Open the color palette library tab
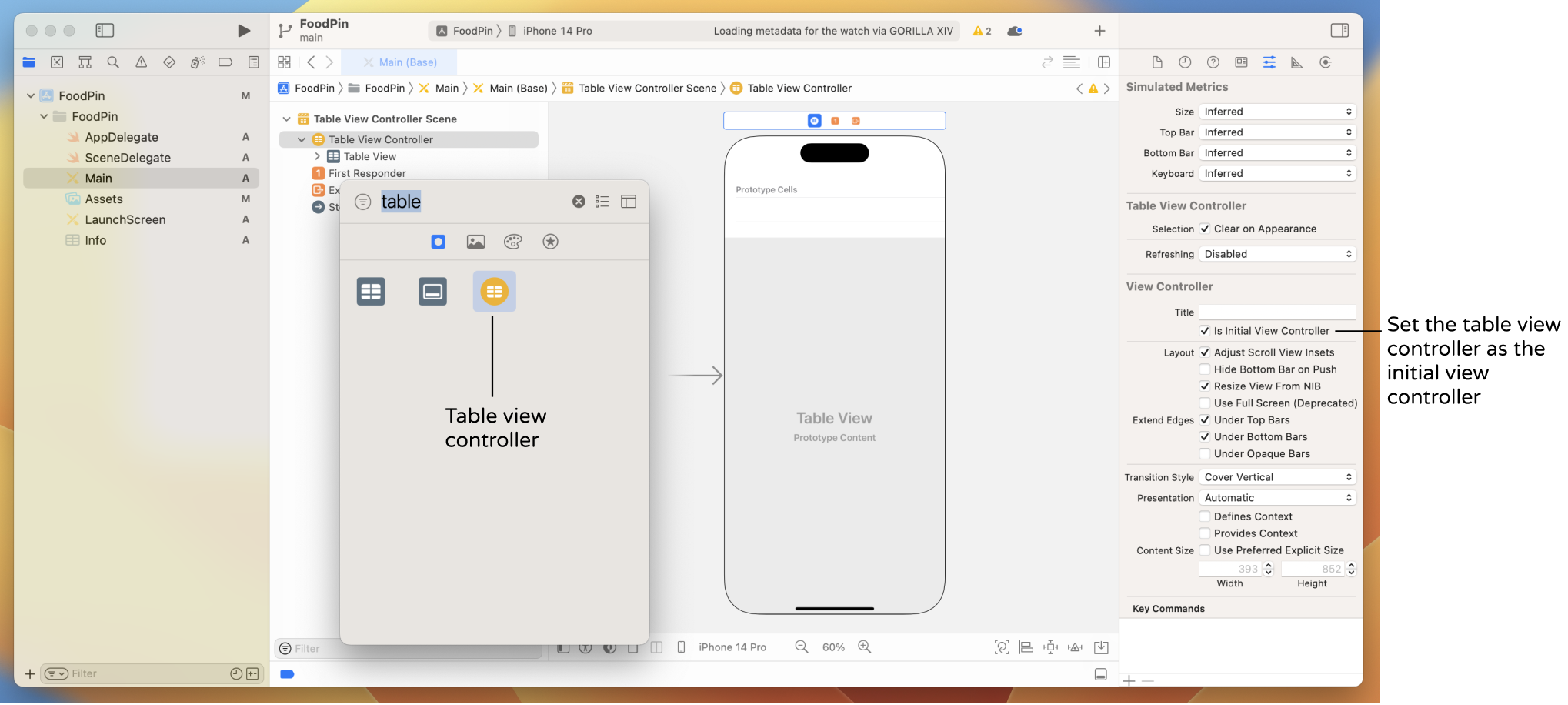 513,242
